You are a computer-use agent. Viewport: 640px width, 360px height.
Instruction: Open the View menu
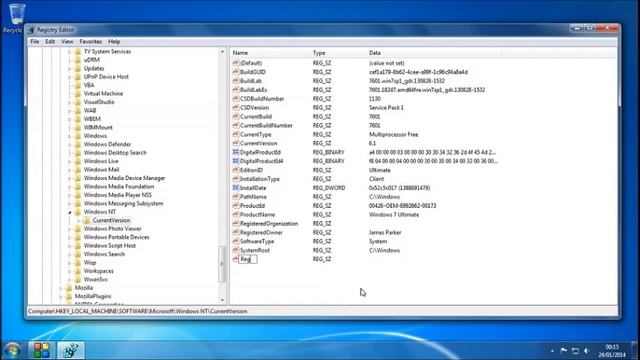click(x=67, y=42)
